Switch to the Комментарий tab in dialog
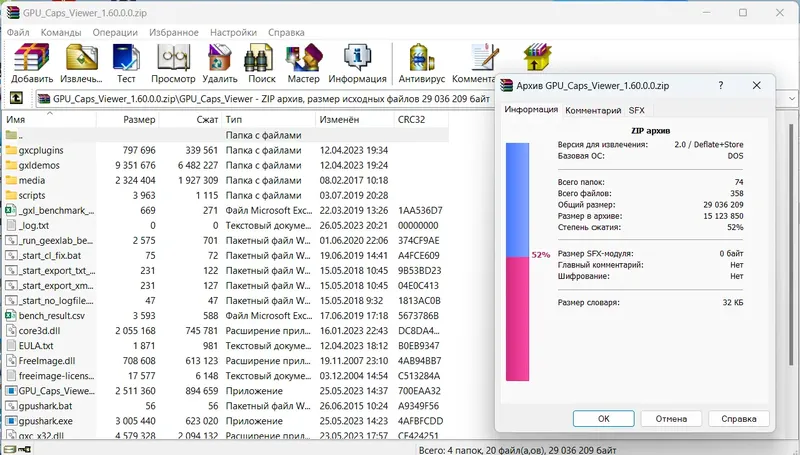The width and height of the screenshot is (800, 455). click(x=593, y=110)
